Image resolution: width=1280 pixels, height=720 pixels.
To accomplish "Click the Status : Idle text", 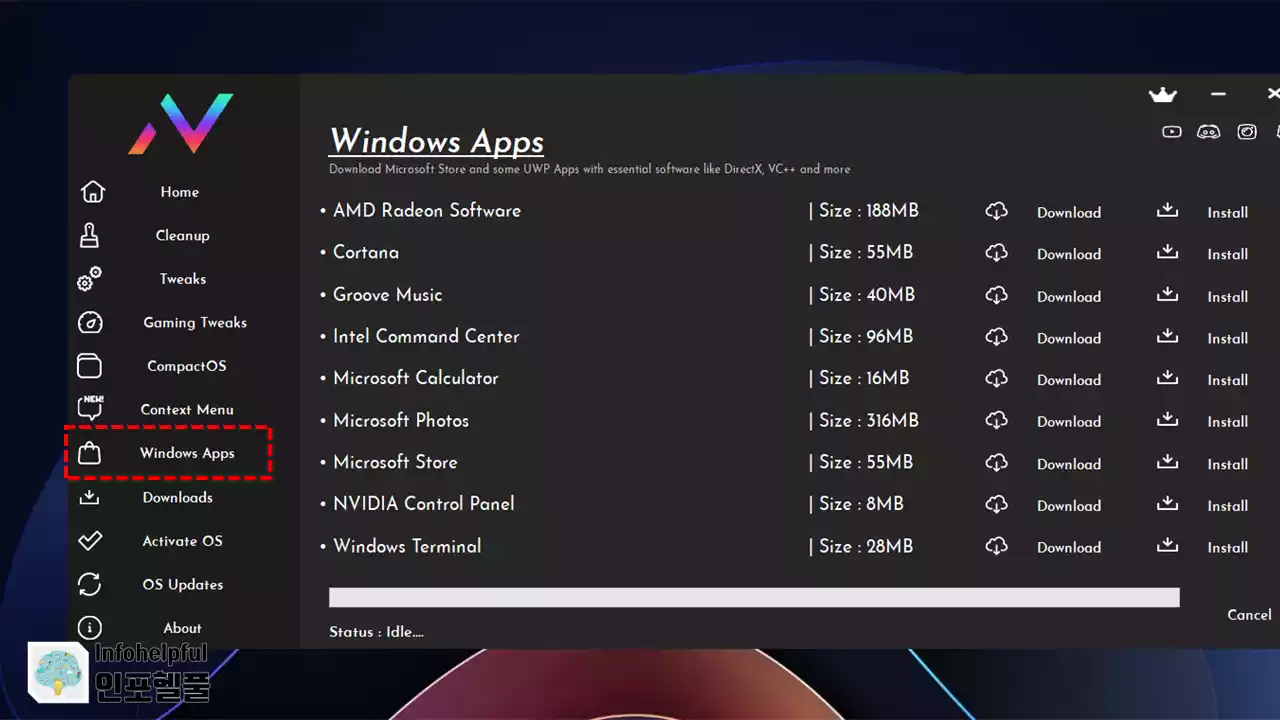I will 376,632.
